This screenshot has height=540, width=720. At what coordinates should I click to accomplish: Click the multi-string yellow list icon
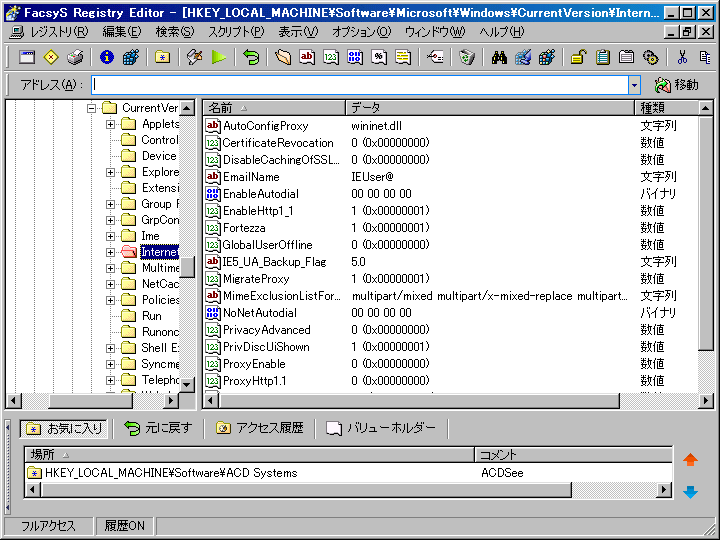point(403,57)
